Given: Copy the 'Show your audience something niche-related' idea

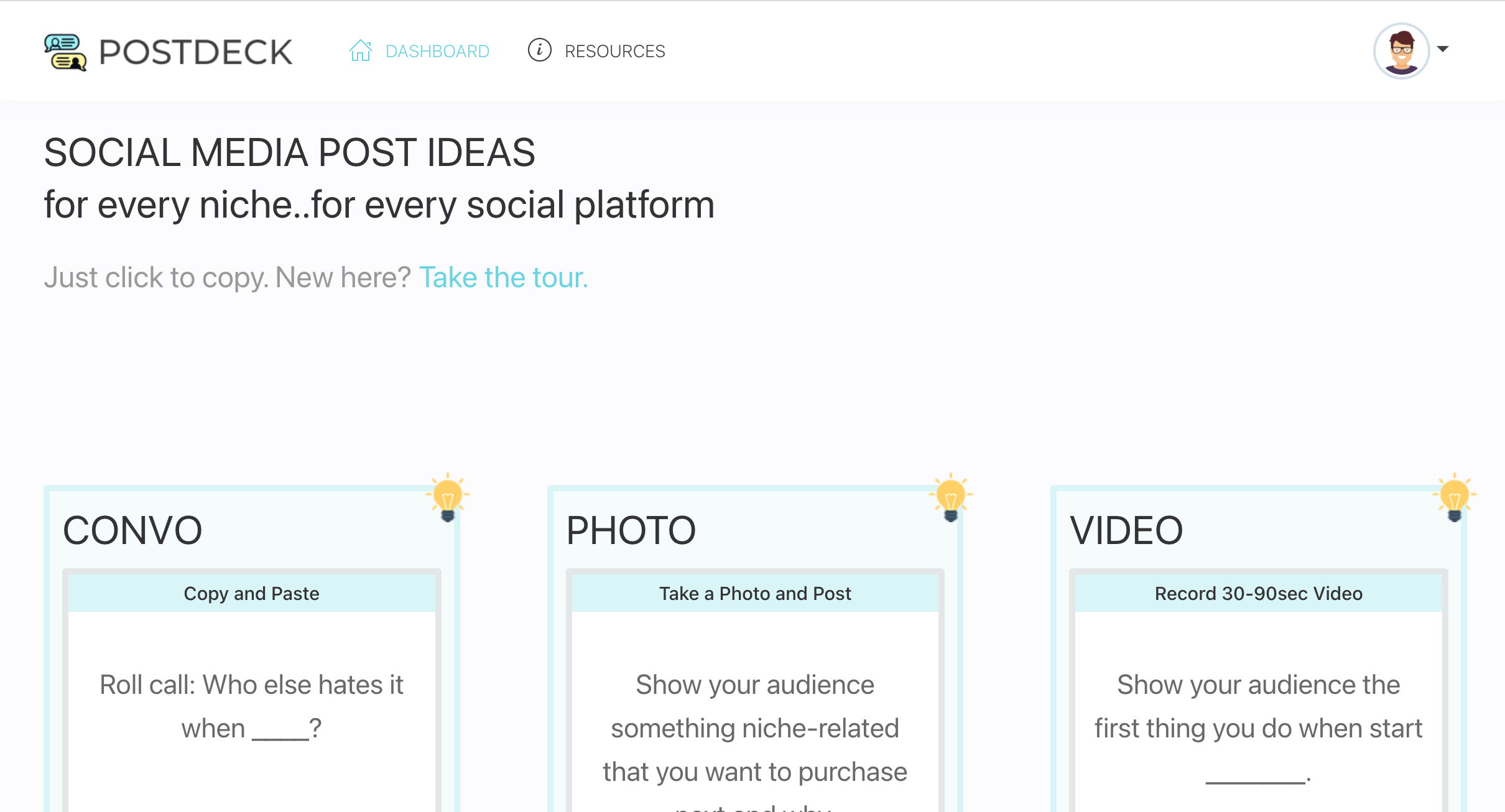Looking at the screenshot, I should tap(755, 728).
